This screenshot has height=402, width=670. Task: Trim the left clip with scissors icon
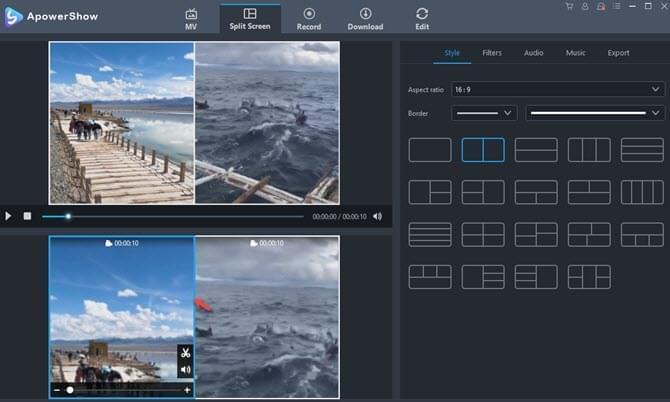[x=185, y=353]
